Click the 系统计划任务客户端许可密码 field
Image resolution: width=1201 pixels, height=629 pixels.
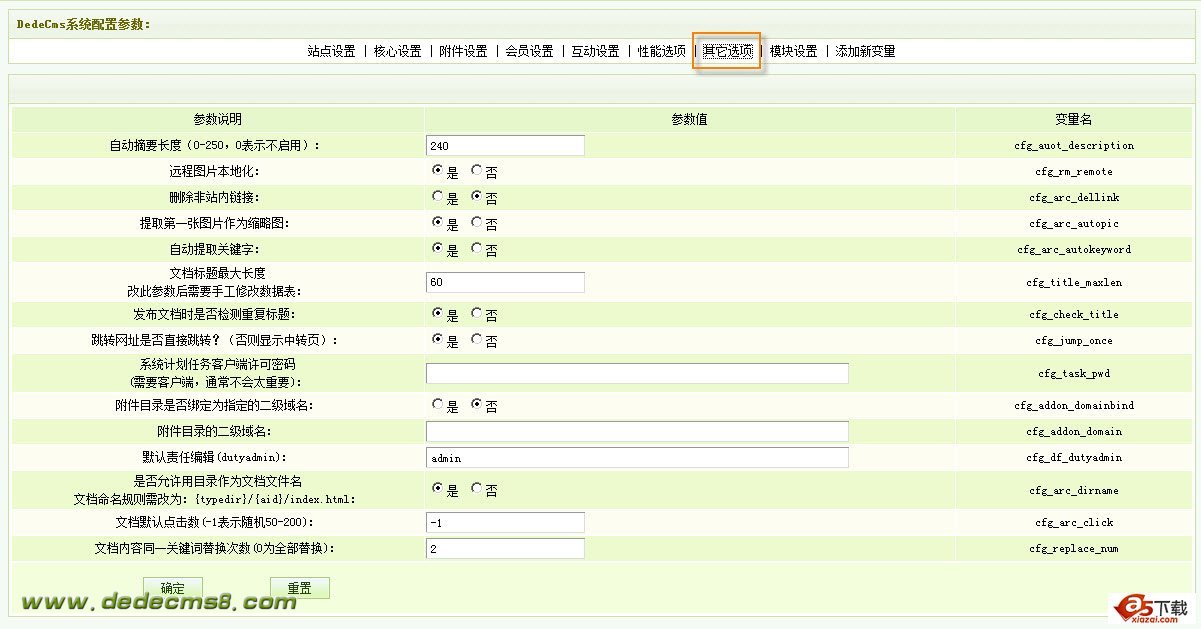pos(636,374)
